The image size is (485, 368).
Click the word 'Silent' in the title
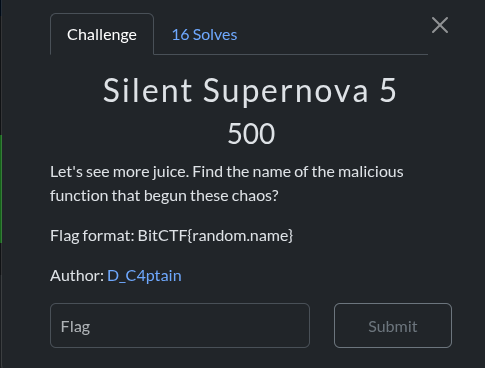point(147,90)
